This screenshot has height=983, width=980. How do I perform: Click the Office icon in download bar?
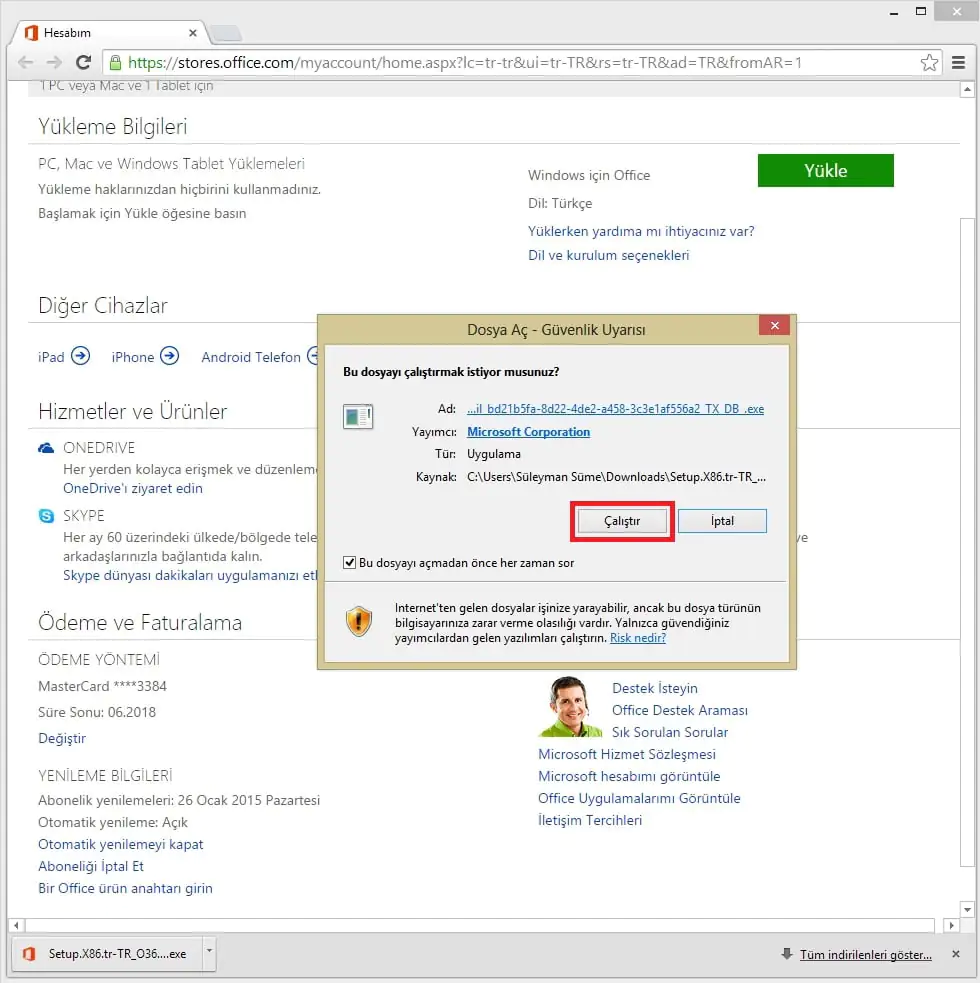pos(29,954)
